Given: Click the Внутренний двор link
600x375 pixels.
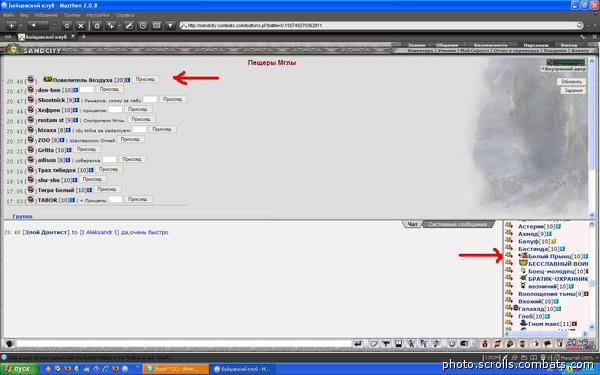Looking at the screenshot, I should (563, 69).
